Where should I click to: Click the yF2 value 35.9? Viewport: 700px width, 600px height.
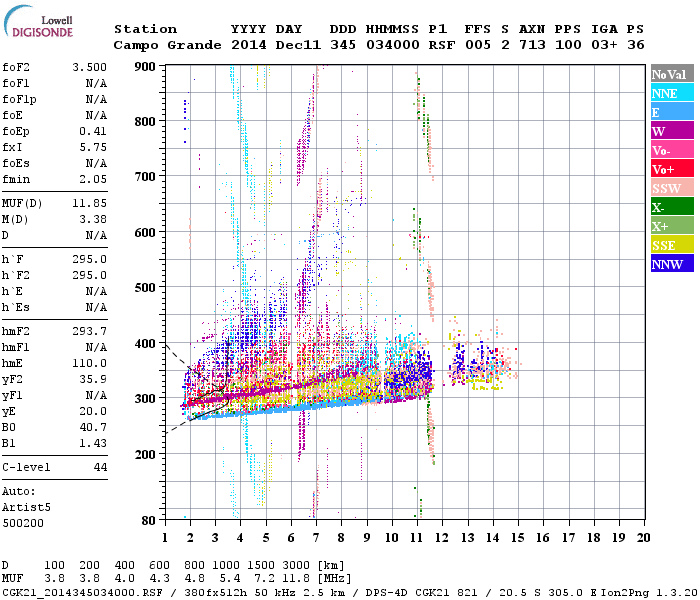click(x=93, y=379)
